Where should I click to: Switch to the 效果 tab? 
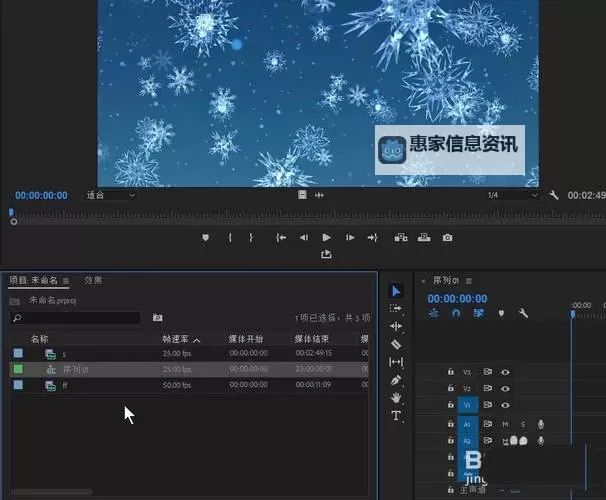pos(93,280)
